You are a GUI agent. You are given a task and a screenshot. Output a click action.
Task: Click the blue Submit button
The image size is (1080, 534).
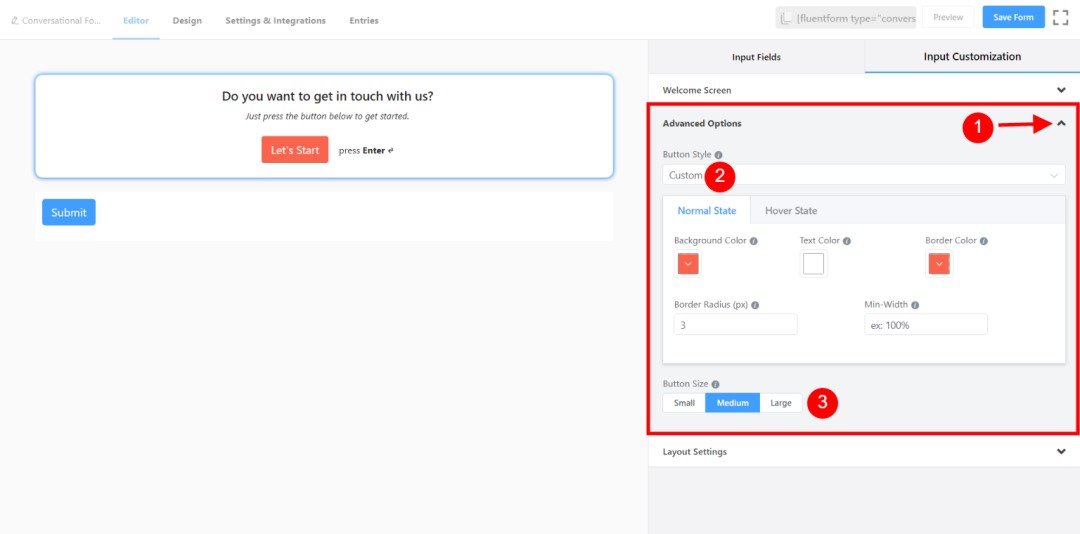[69, 212]
